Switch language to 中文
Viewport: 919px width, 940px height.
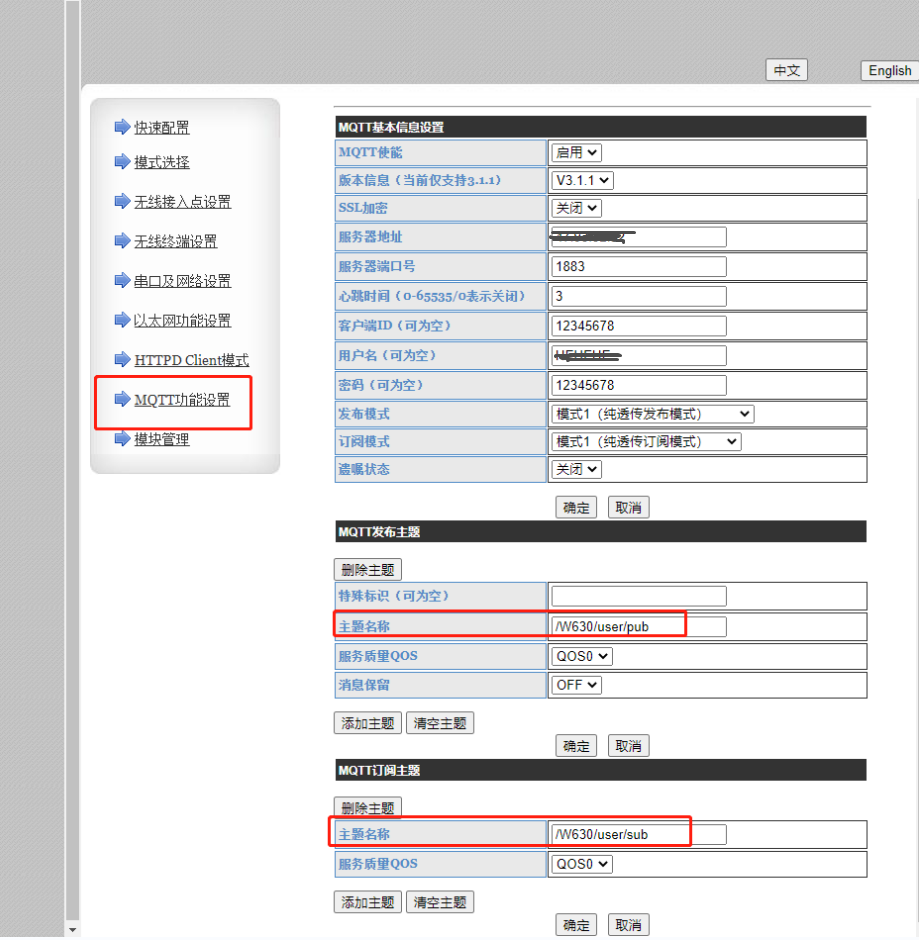click(x=786, y=70)
